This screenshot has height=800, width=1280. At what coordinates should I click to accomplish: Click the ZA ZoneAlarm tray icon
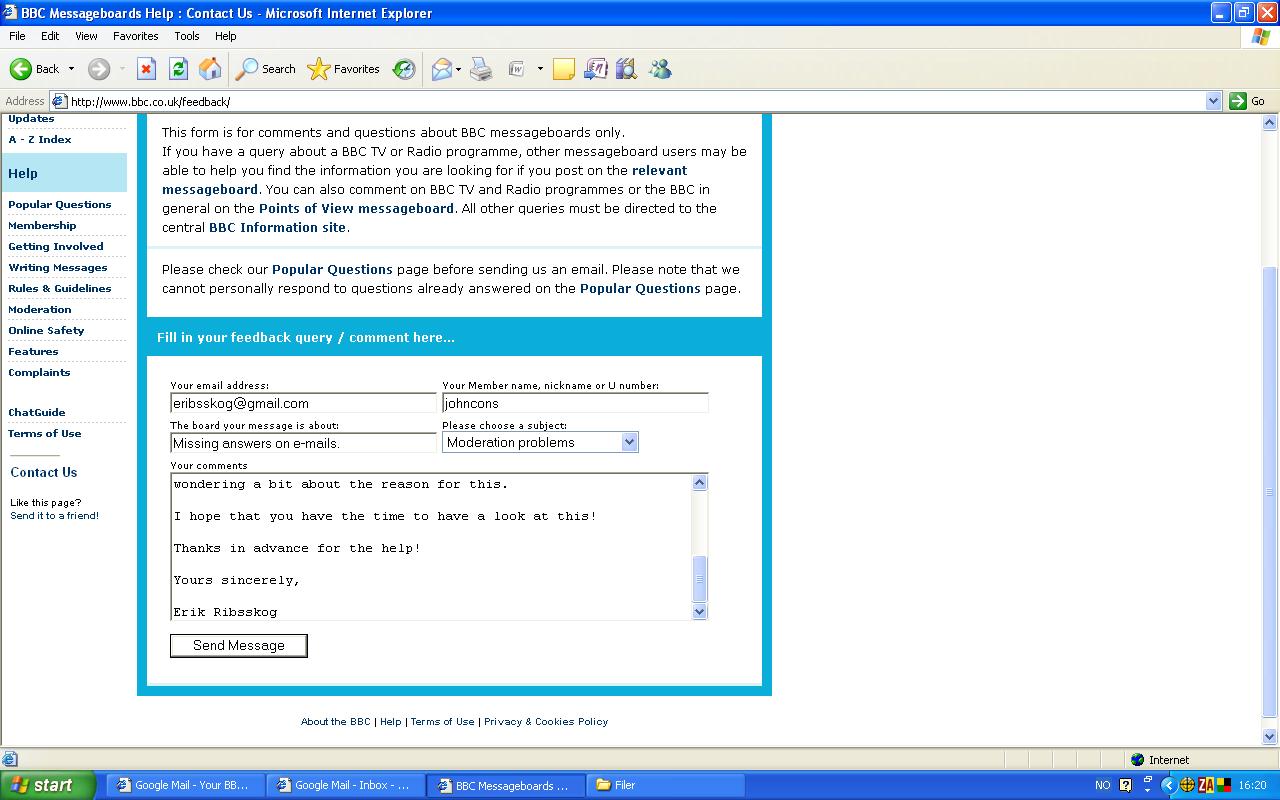tap(1205, 785)
